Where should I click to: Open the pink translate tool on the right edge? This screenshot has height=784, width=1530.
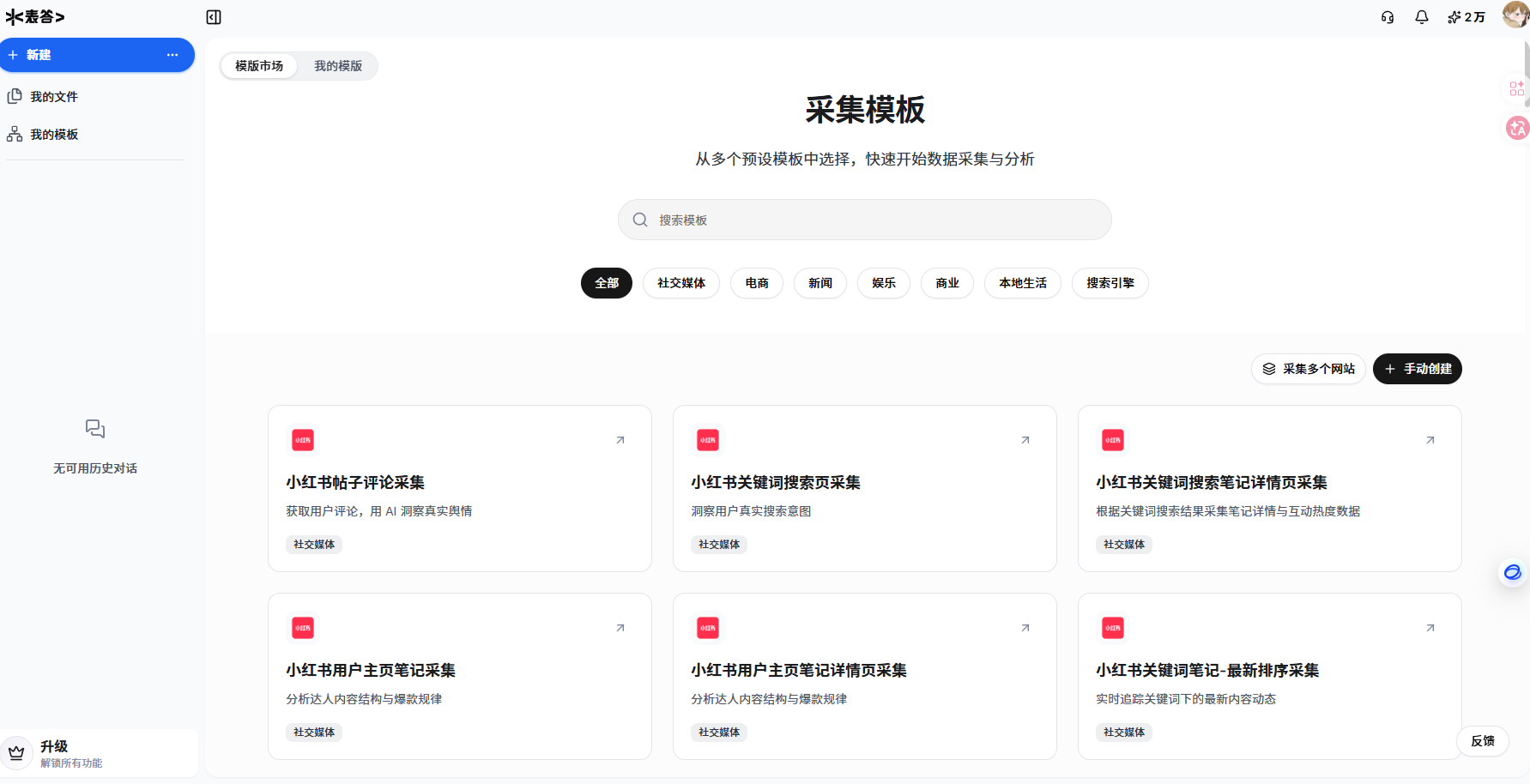coord(1516,128)
